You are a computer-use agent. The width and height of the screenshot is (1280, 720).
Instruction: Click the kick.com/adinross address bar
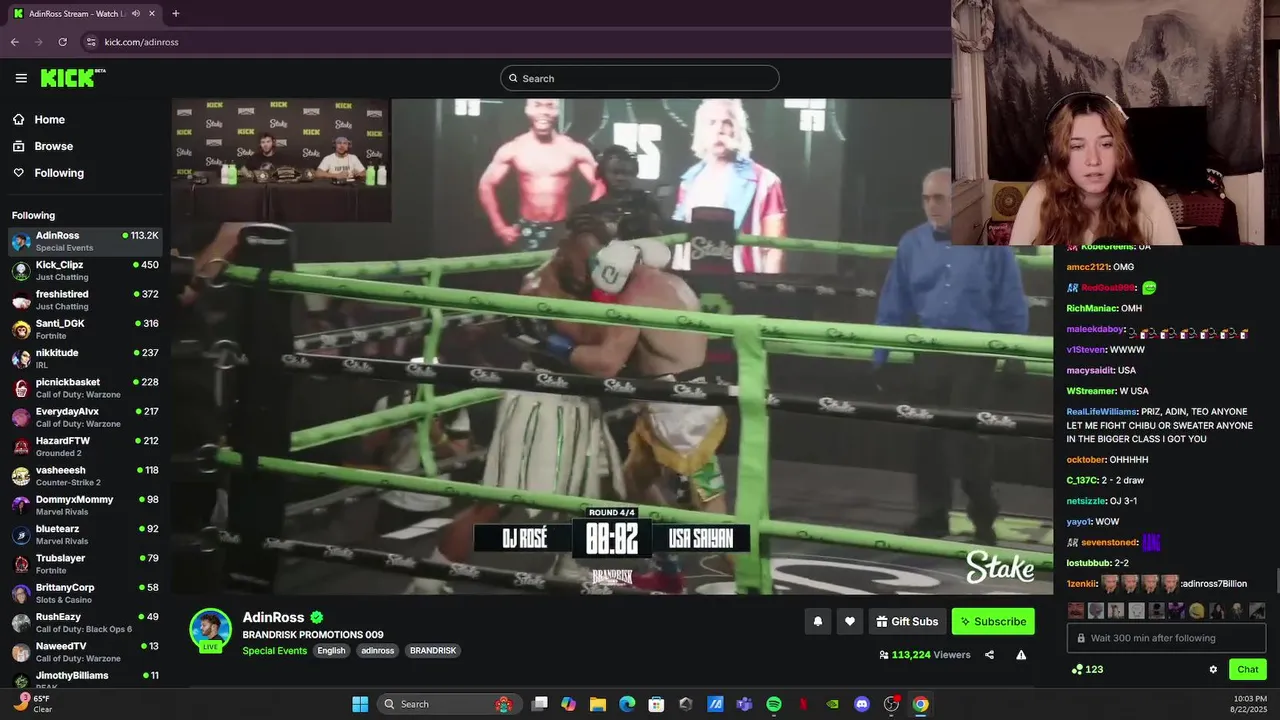coord(141,42)
